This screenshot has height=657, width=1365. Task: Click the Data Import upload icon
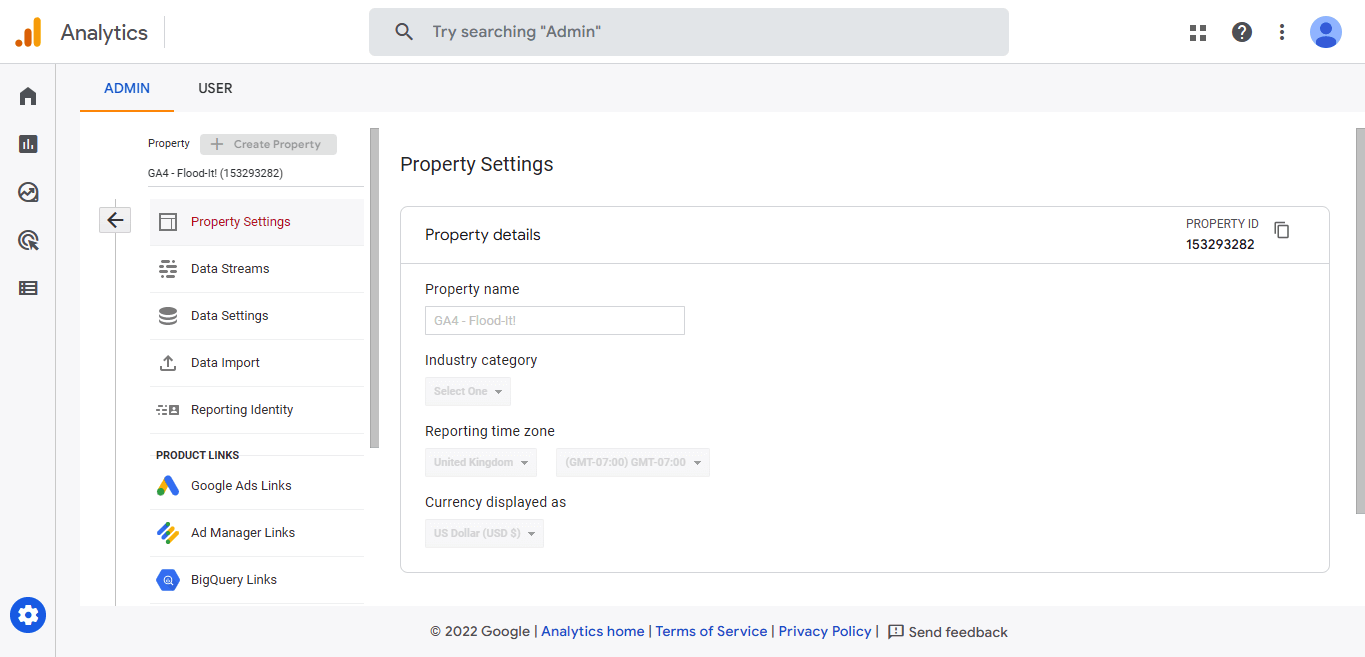pyautogui.click(x=168, y=363)
